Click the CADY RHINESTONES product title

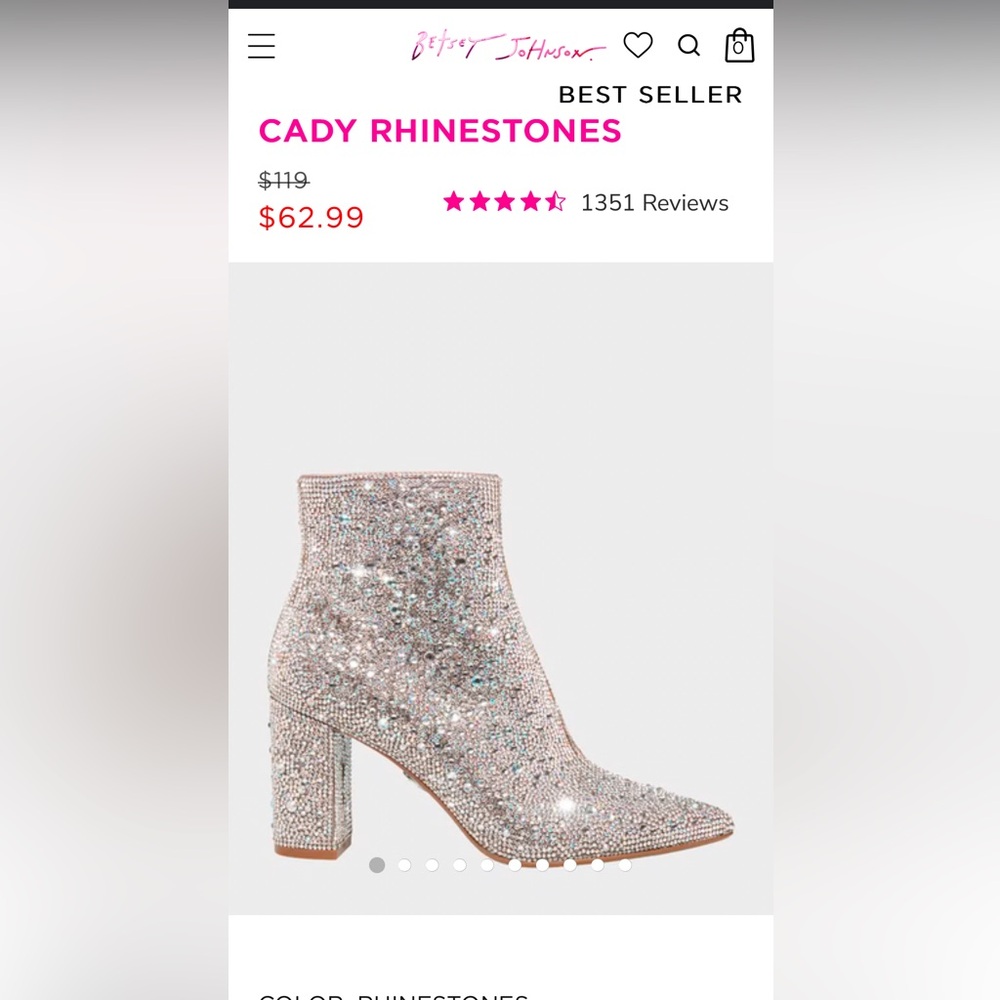pos(440,131)
